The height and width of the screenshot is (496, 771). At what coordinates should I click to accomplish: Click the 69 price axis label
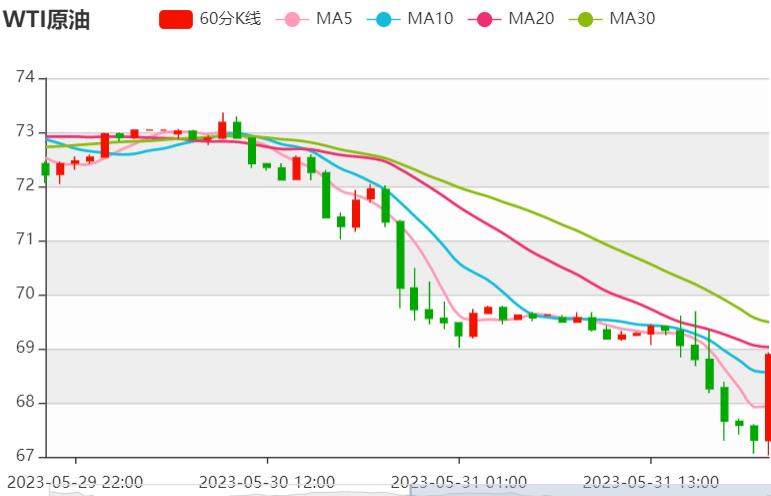[25, 347]
